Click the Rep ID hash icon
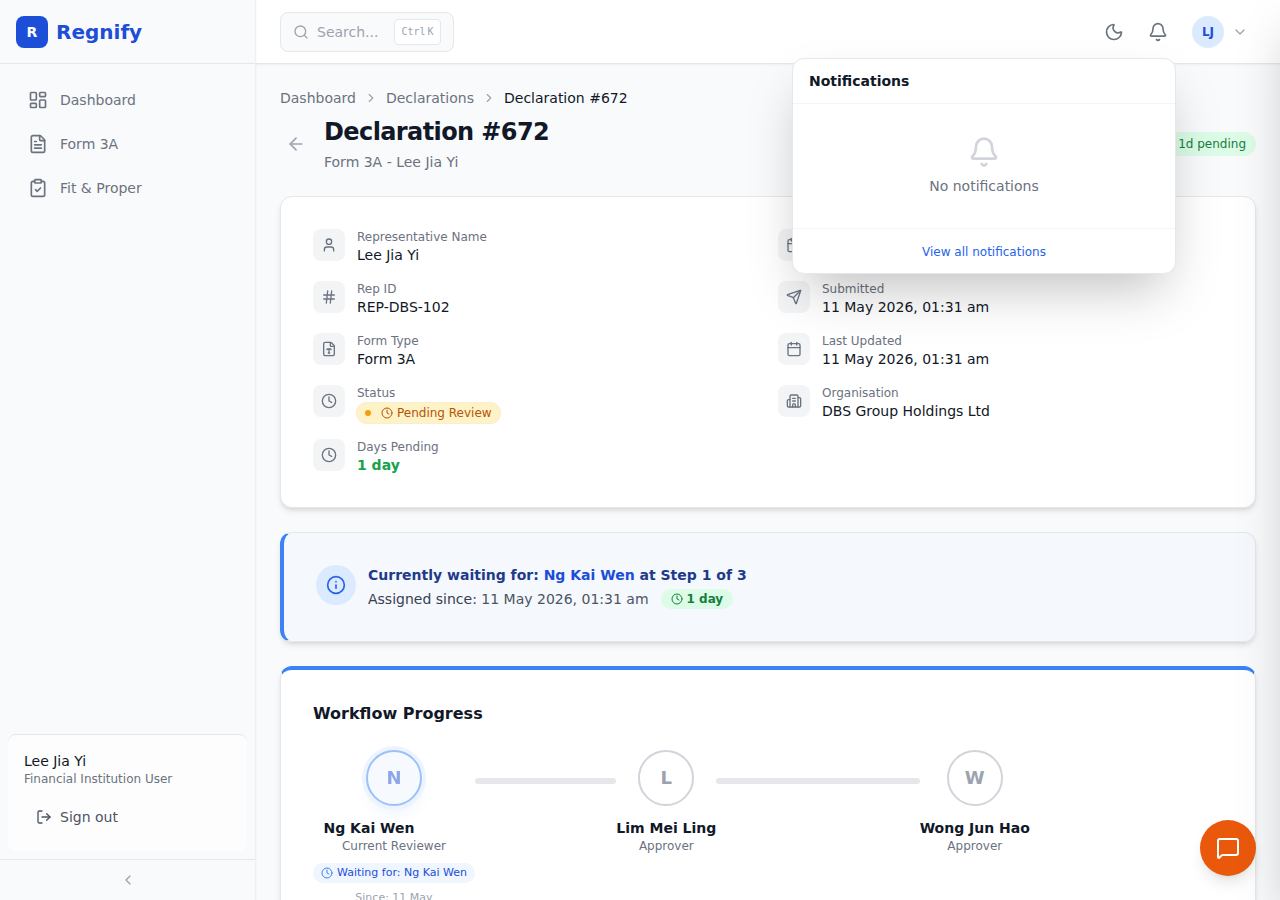The height and width of the screenshot is (900, 1280). [x=329, y=297]
